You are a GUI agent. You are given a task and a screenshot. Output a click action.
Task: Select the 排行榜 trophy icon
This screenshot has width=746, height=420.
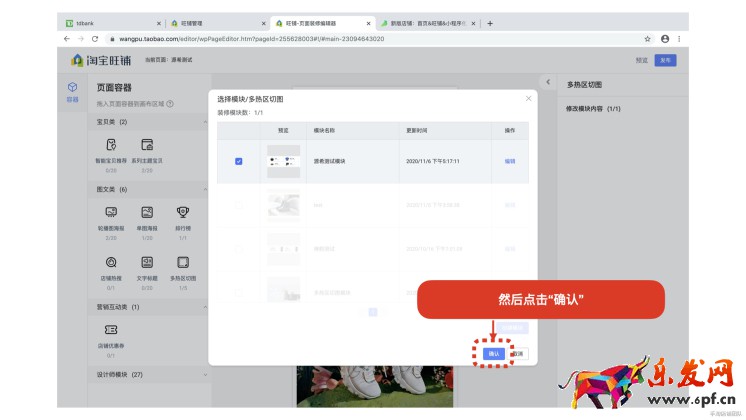[x=183, y=212]
